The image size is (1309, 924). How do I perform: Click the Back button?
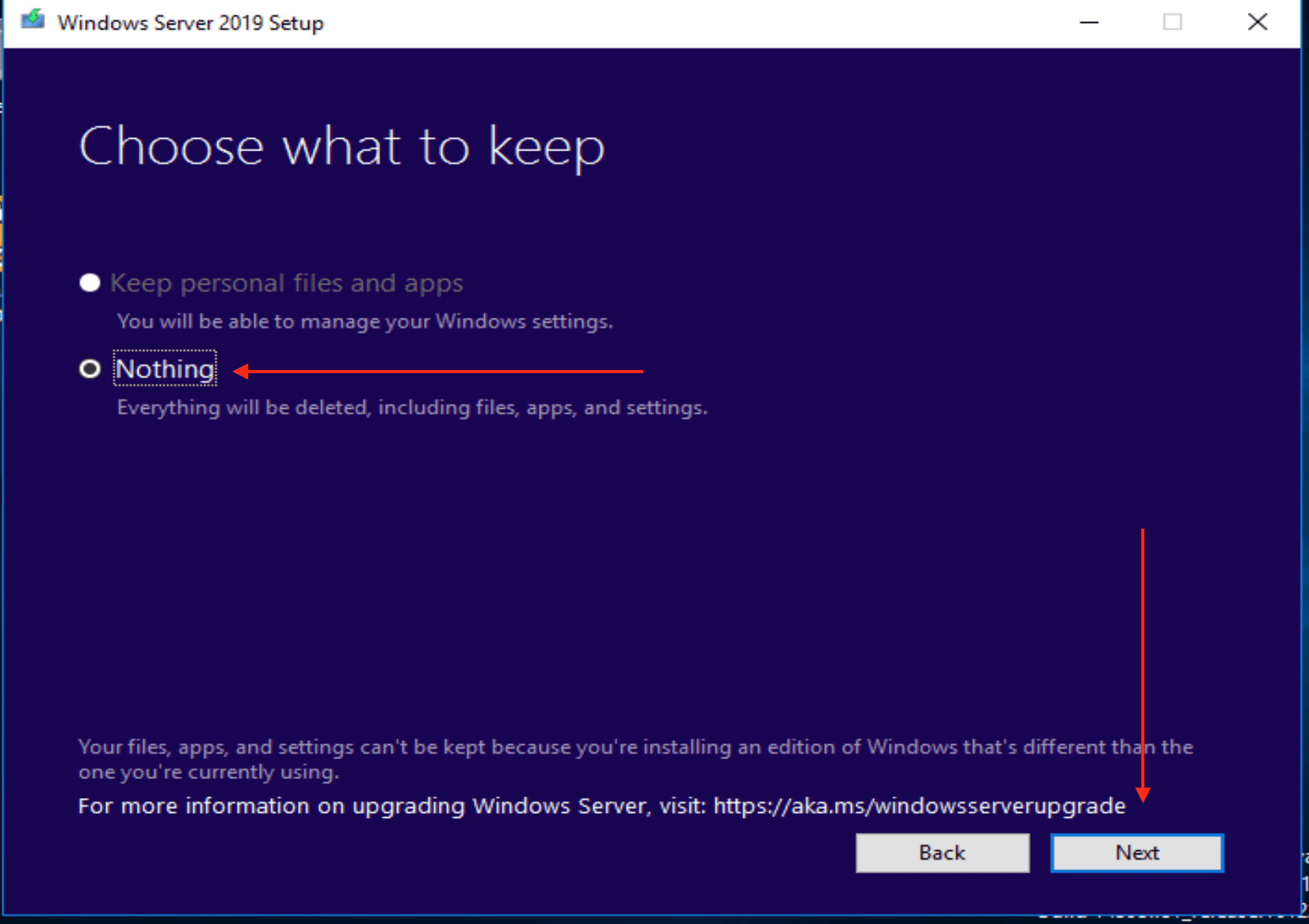(942, 853)
